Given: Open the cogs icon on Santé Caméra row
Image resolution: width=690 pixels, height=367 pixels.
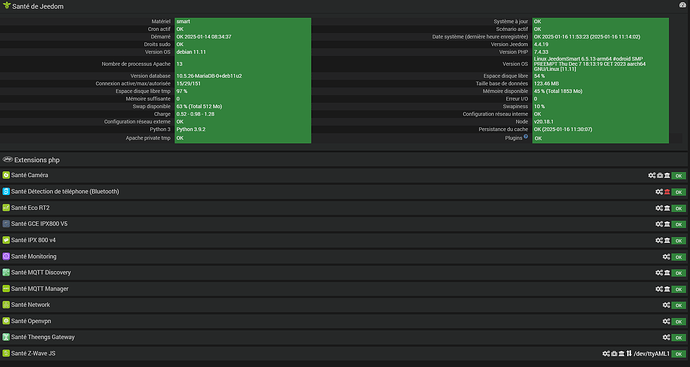Looking at the screenshot, I should pos(652,175).
